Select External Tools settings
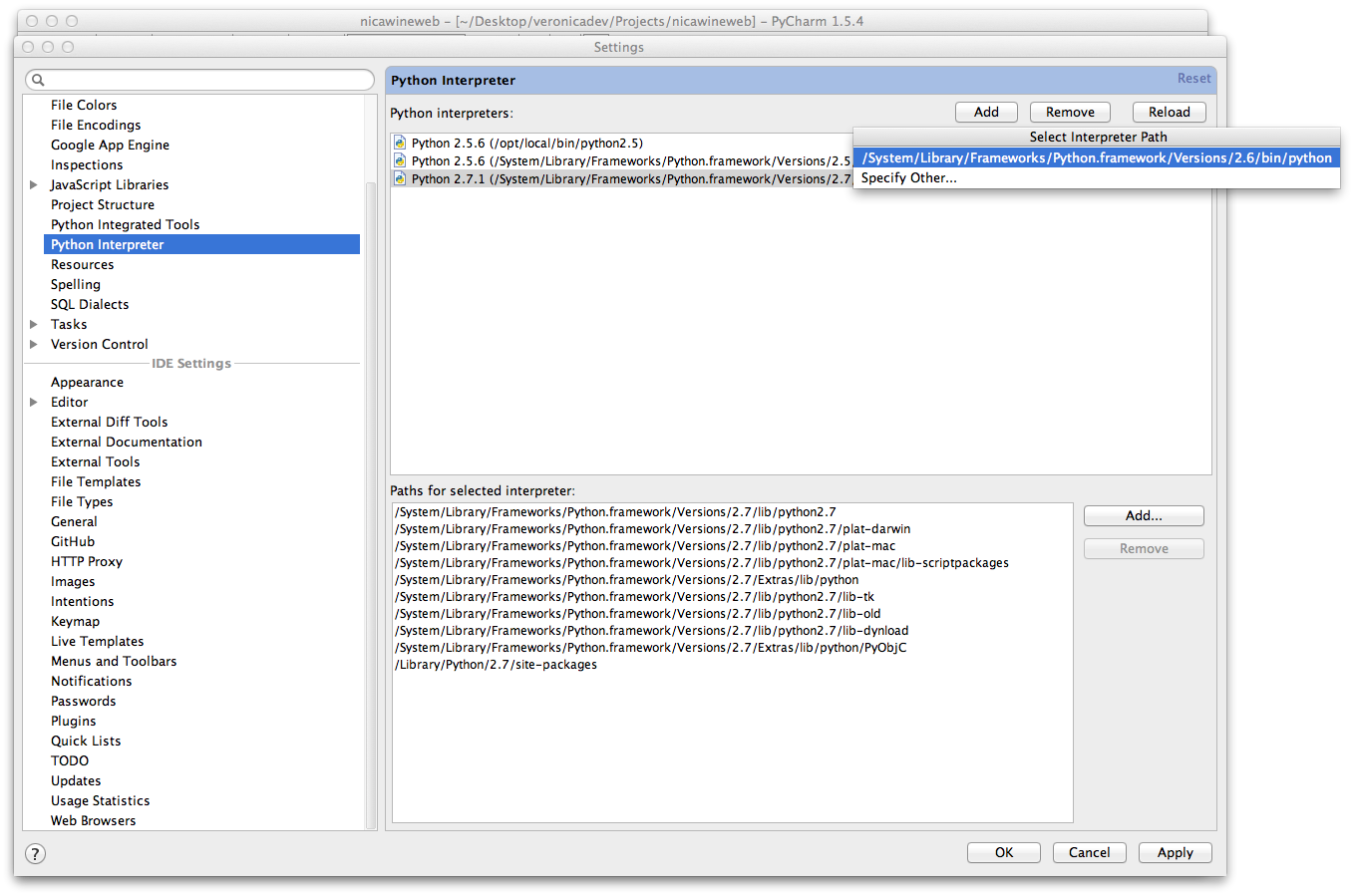 (x=96, y=461)
